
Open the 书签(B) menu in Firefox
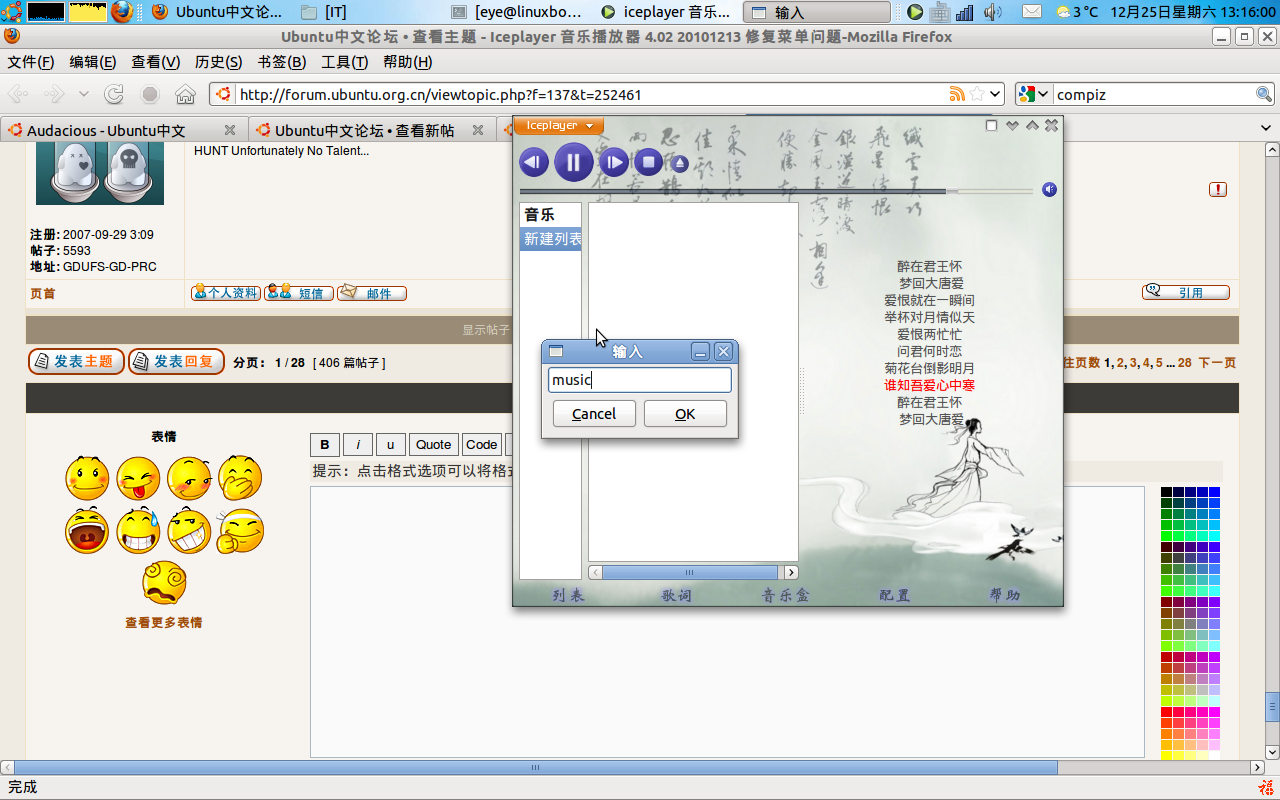click(281, 62)
